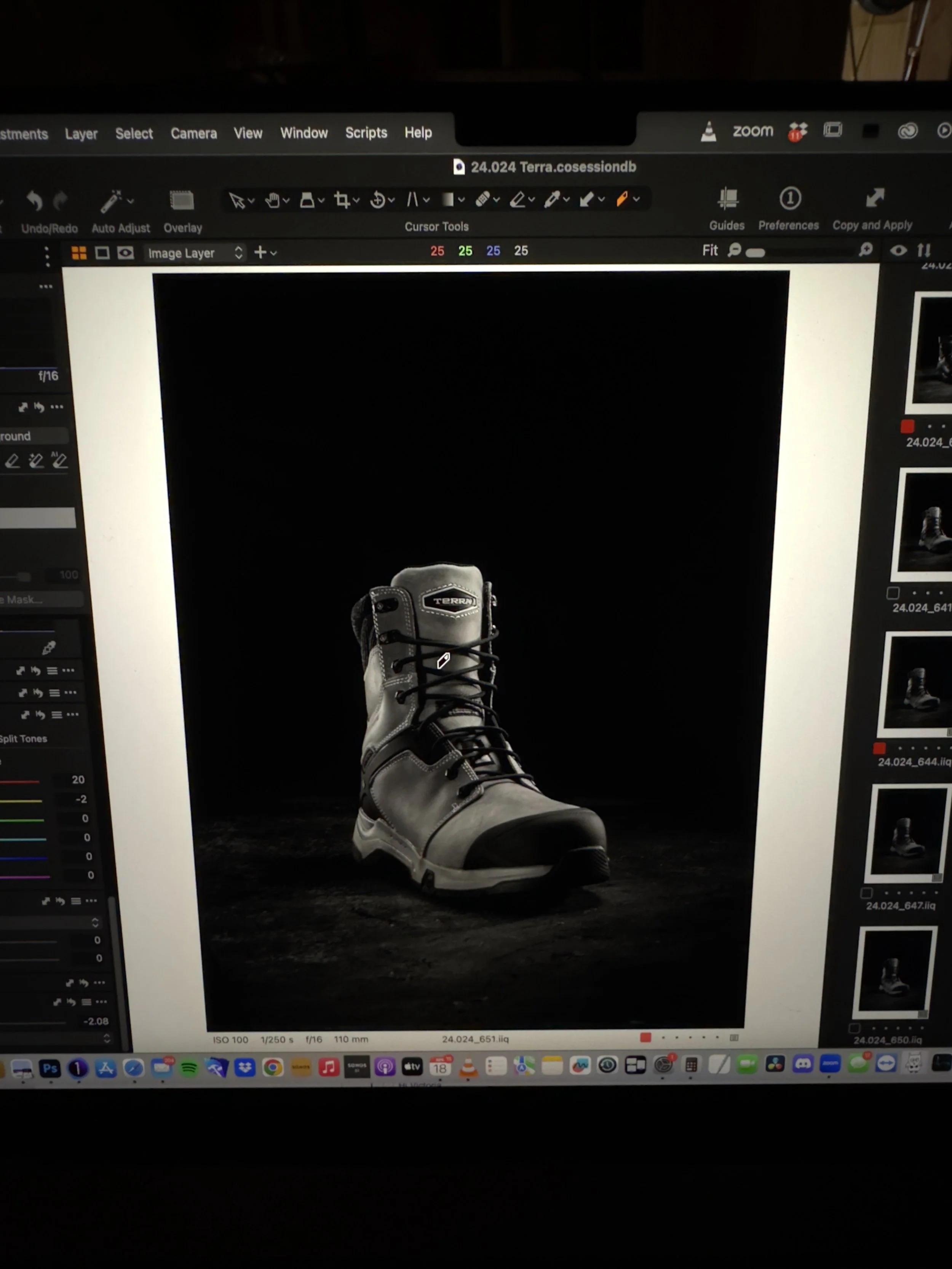Select the Keystone cursor tool

pos(412,200)
